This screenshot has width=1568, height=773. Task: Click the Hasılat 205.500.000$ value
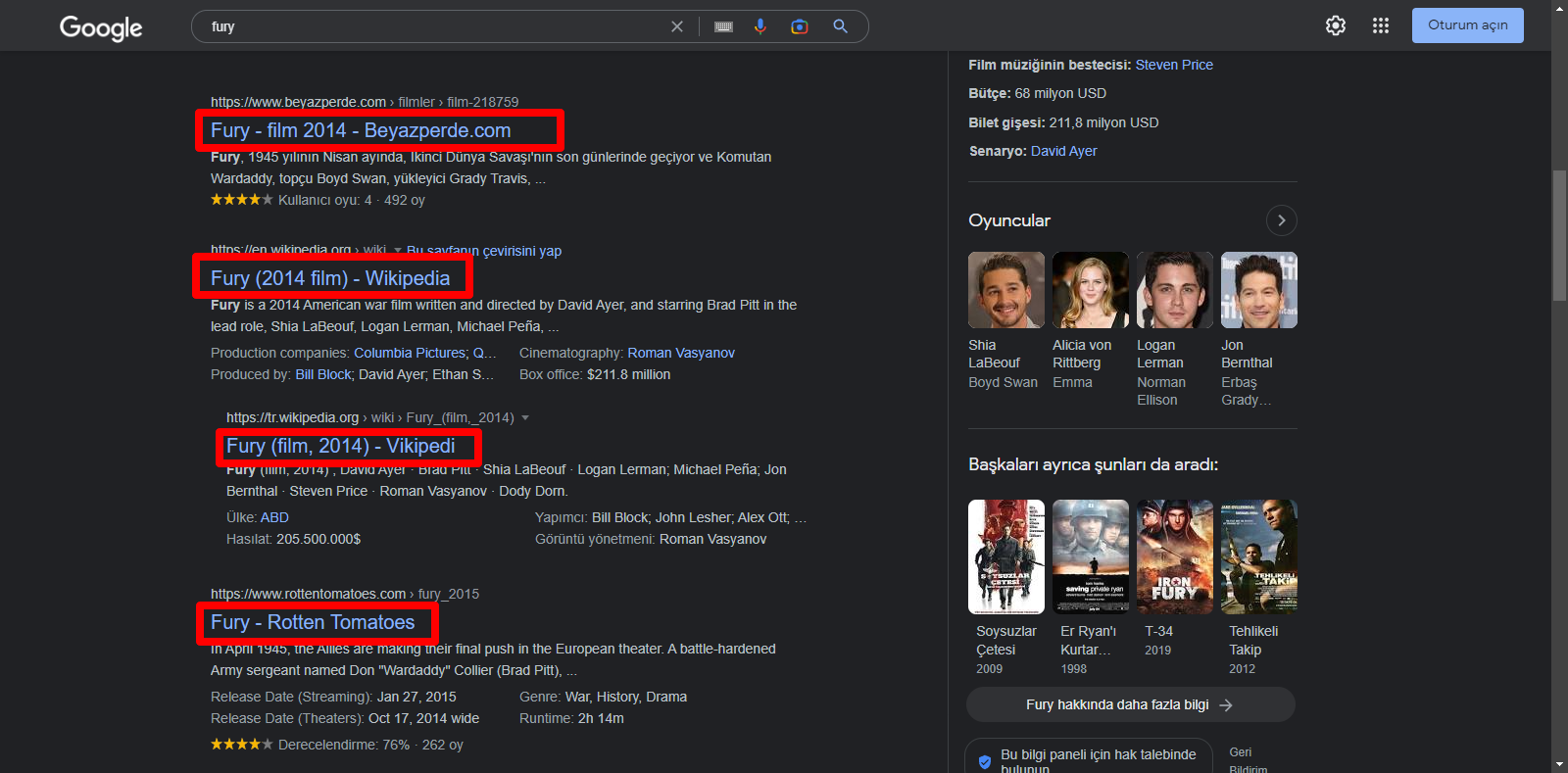click(x=318, y=539)
